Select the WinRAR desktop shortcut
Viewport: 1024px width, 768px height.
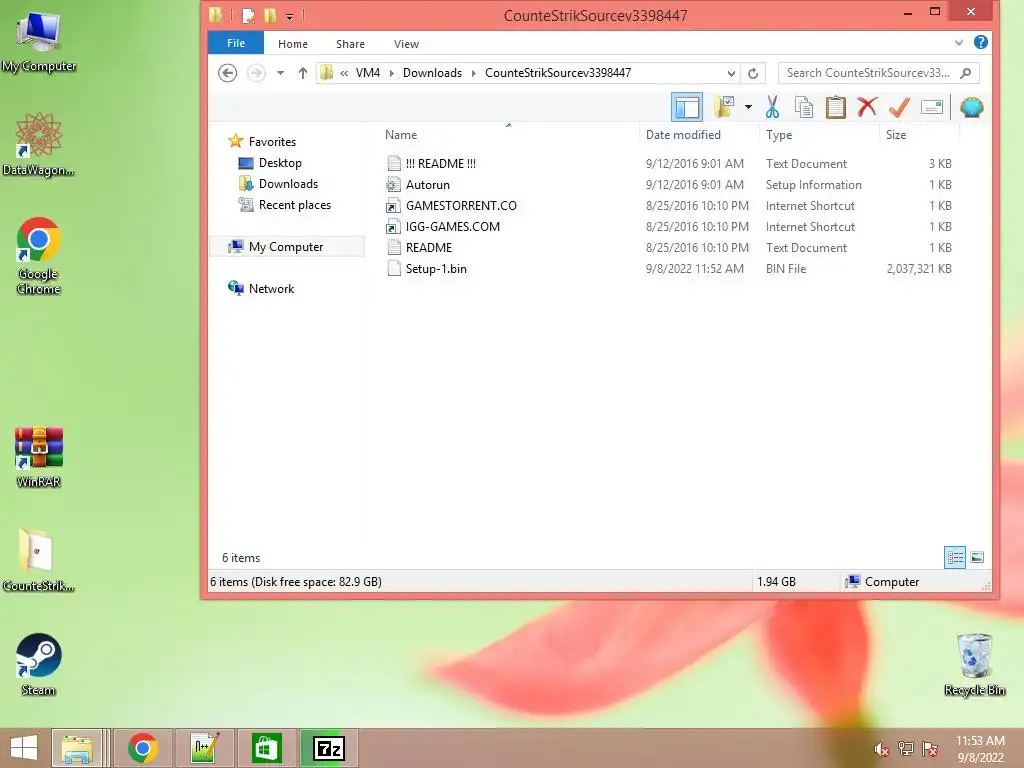point(39,456)
